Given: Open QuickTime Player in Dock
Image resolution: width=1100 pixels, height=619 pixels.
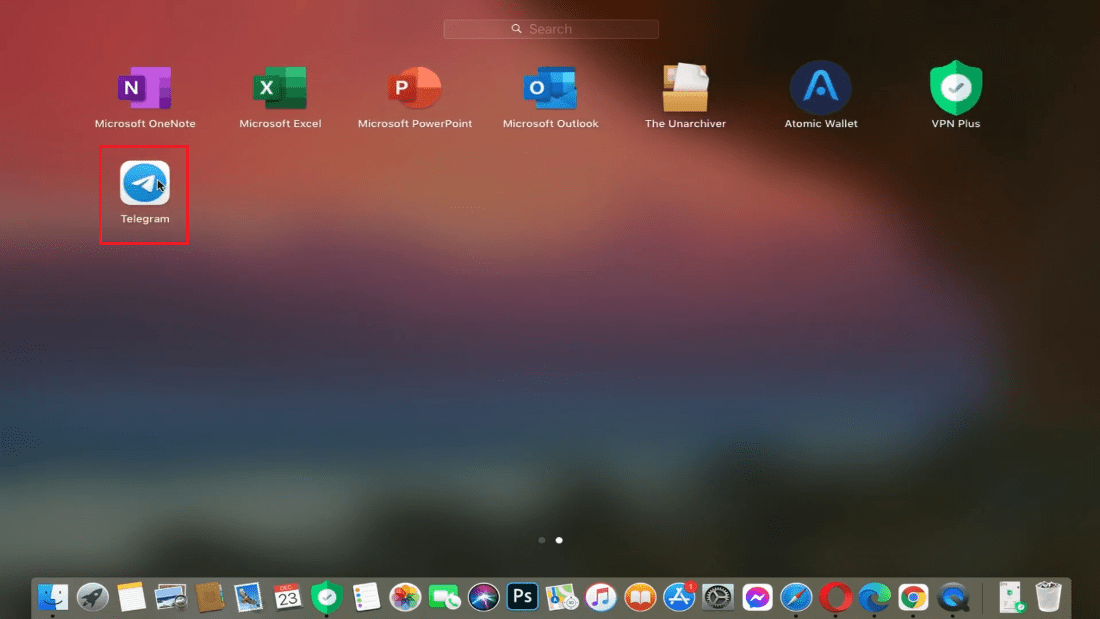Looking at the screenshot, I should 953,597.
